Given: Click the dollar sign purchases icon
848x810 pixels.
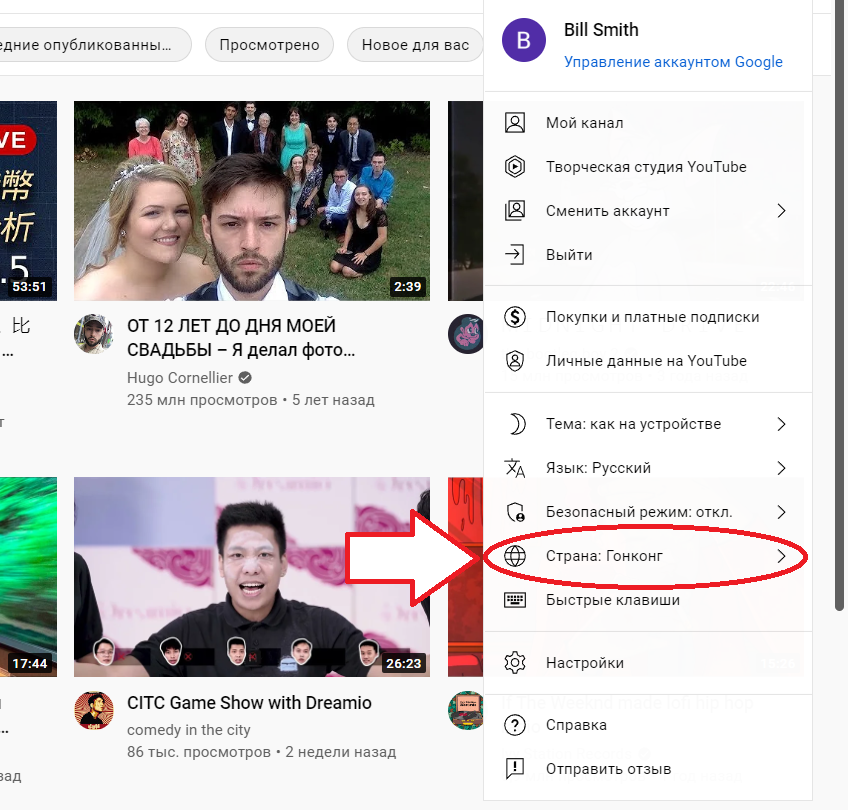Looking at the screenshot, I should [x=515, y=317].
